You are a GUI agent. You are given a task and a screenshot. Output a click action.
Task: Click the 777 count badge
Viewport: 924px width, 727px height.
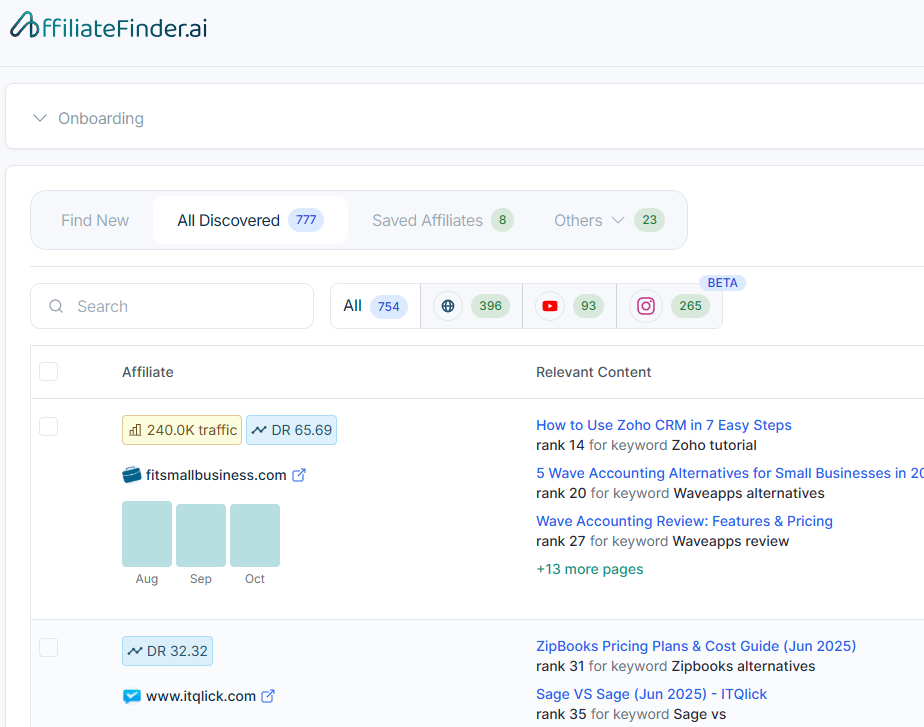(306, 220)
